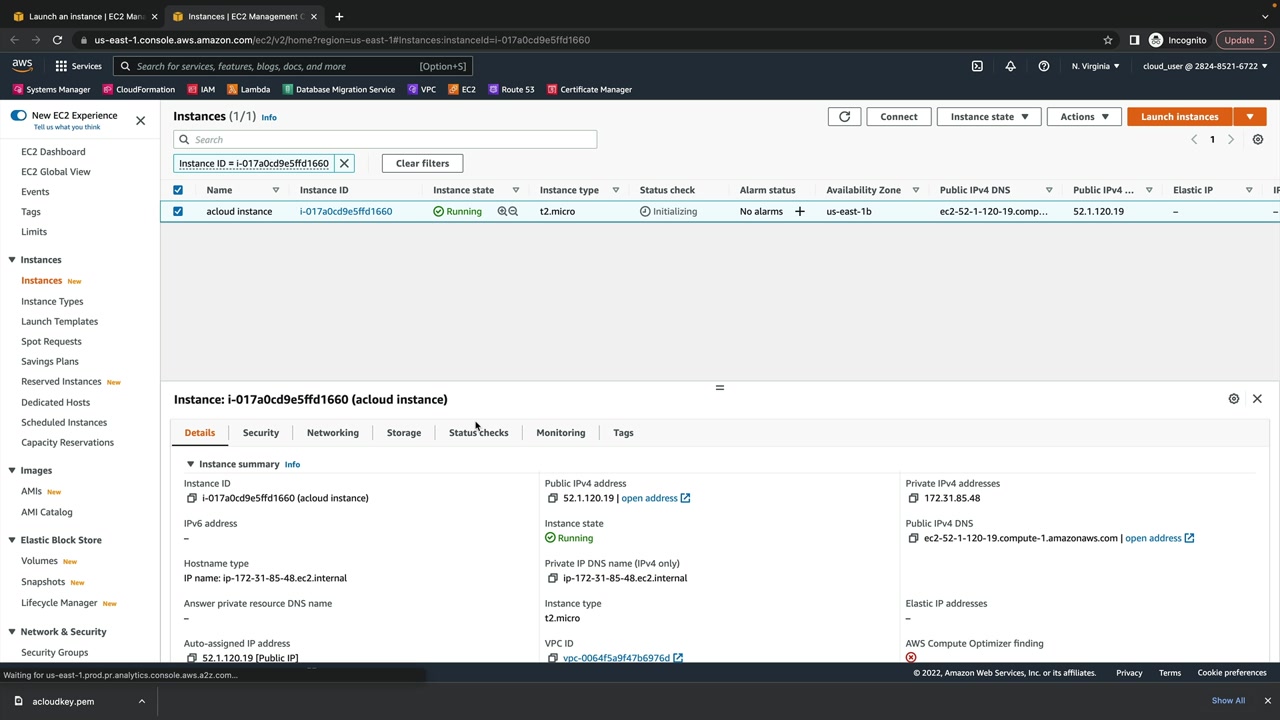Viewport: 1280px width, 720px height.
Task: Open the Actions dropdown
Action: (x=1084, y=117)
